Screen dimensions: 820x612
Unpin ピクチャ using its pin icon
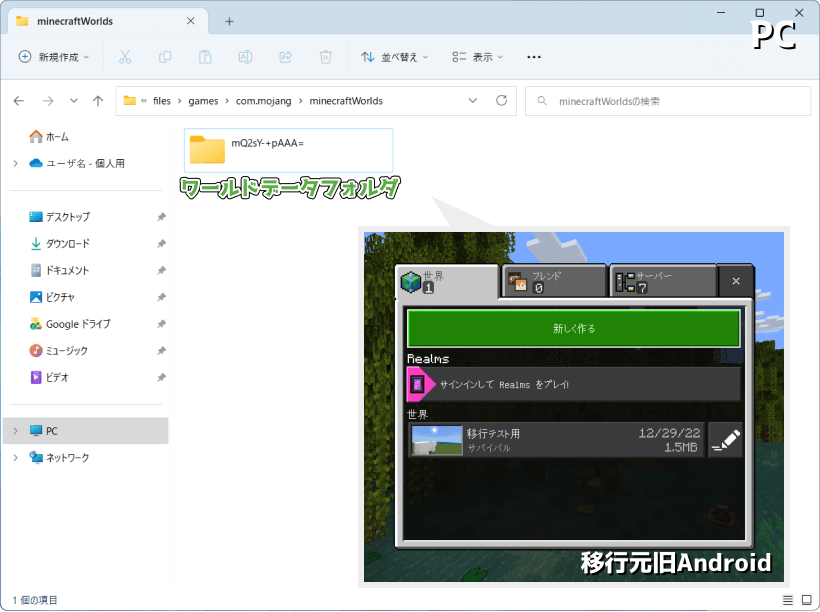[x=161, y=297]
